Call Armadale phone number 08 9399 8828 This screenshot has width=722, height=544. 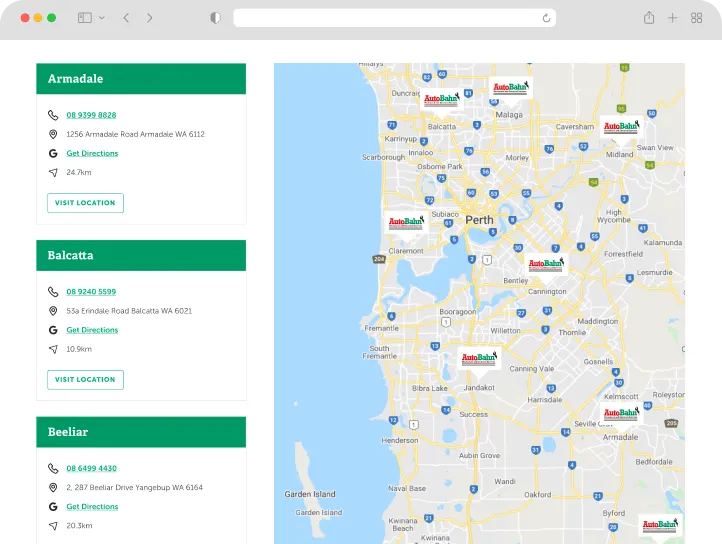[x=91, y=115]
